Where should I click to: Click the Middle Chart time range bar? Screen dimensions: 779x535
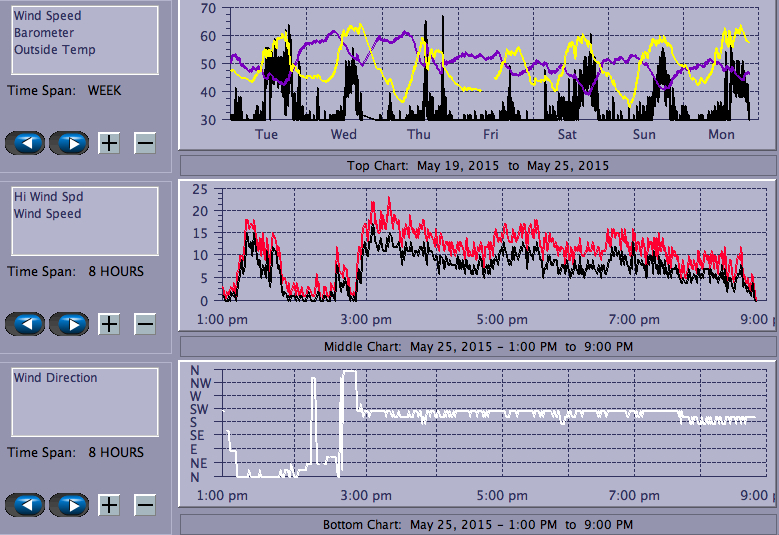[x=478, y=347]
